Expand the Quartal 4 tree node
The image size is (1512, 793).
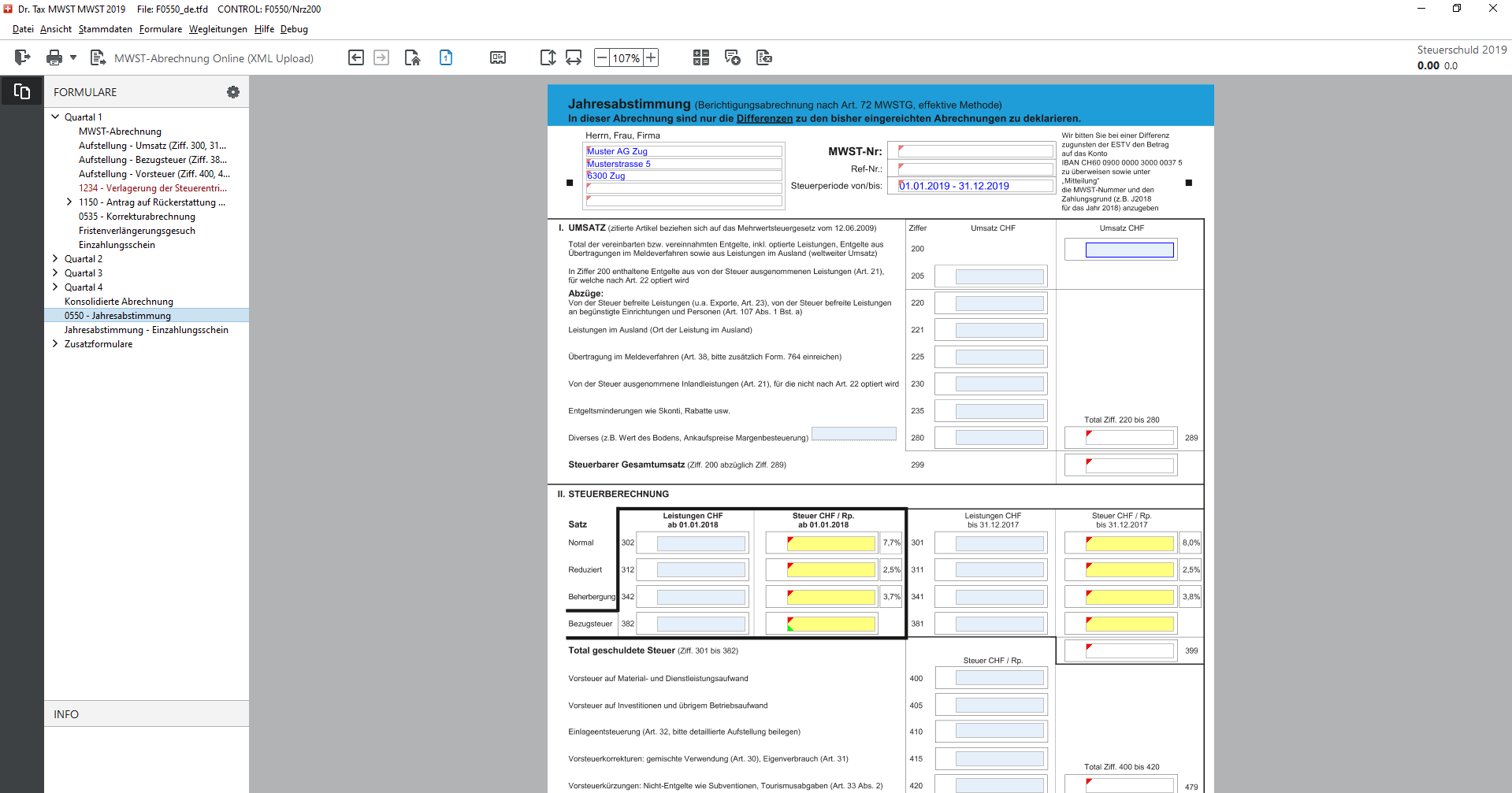[x=55, y=287]
